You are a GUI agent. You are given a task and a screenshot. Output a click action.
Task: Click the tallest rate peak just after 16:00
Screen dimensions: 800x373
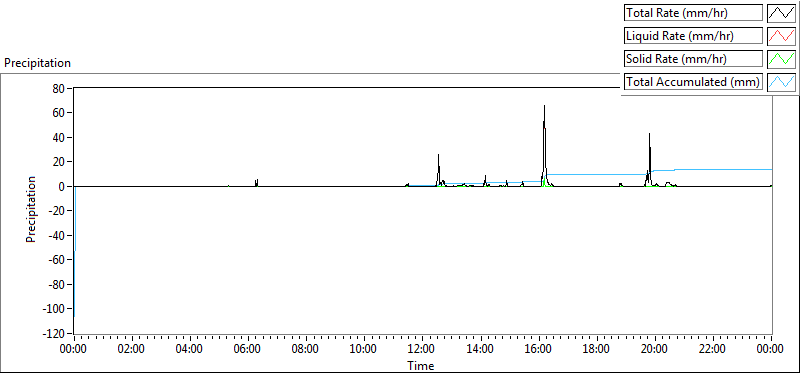coord(544,145)
